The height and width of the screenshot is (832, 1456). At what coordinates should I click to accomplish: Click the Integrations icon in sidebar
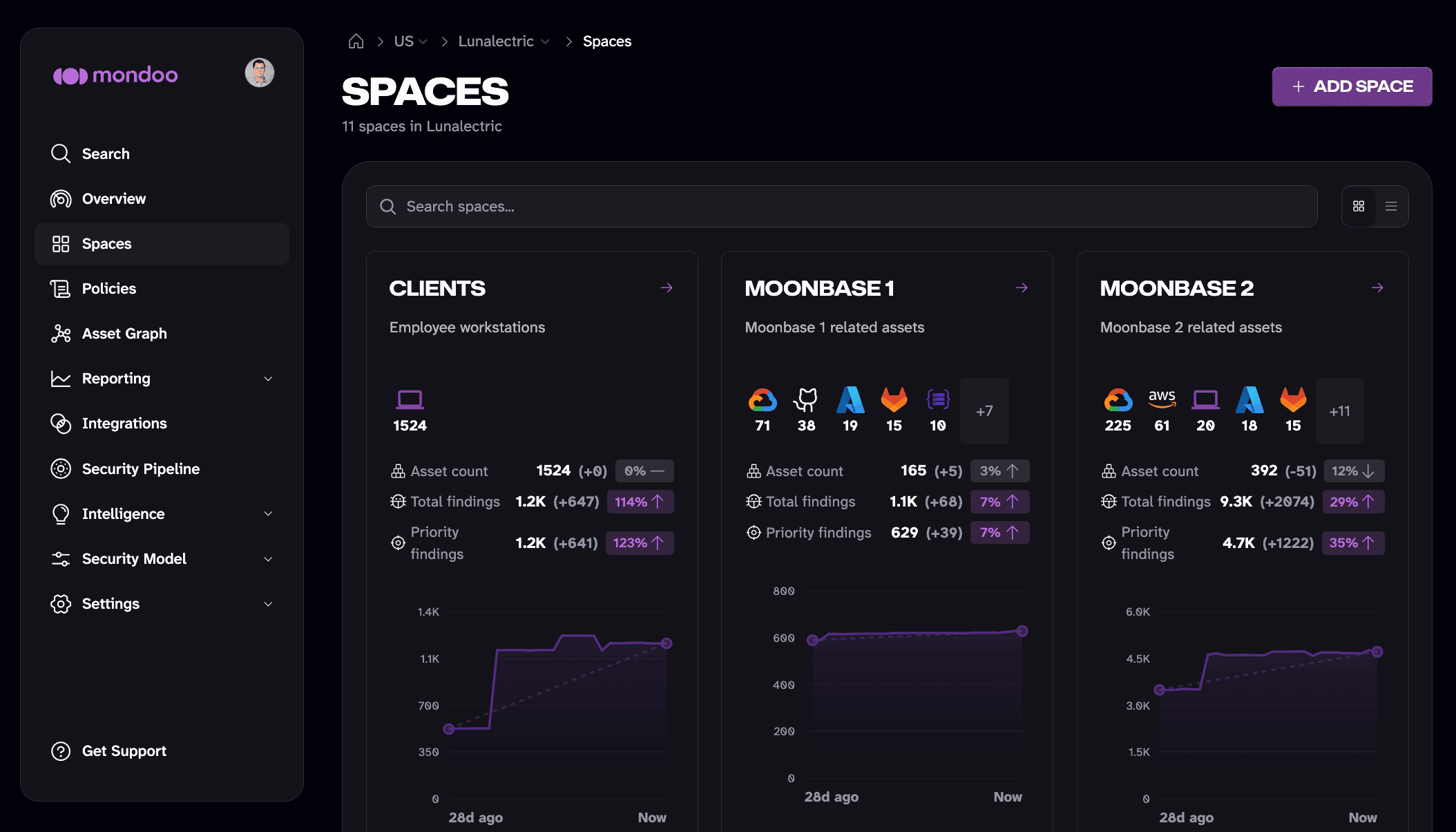coord(61,424)
